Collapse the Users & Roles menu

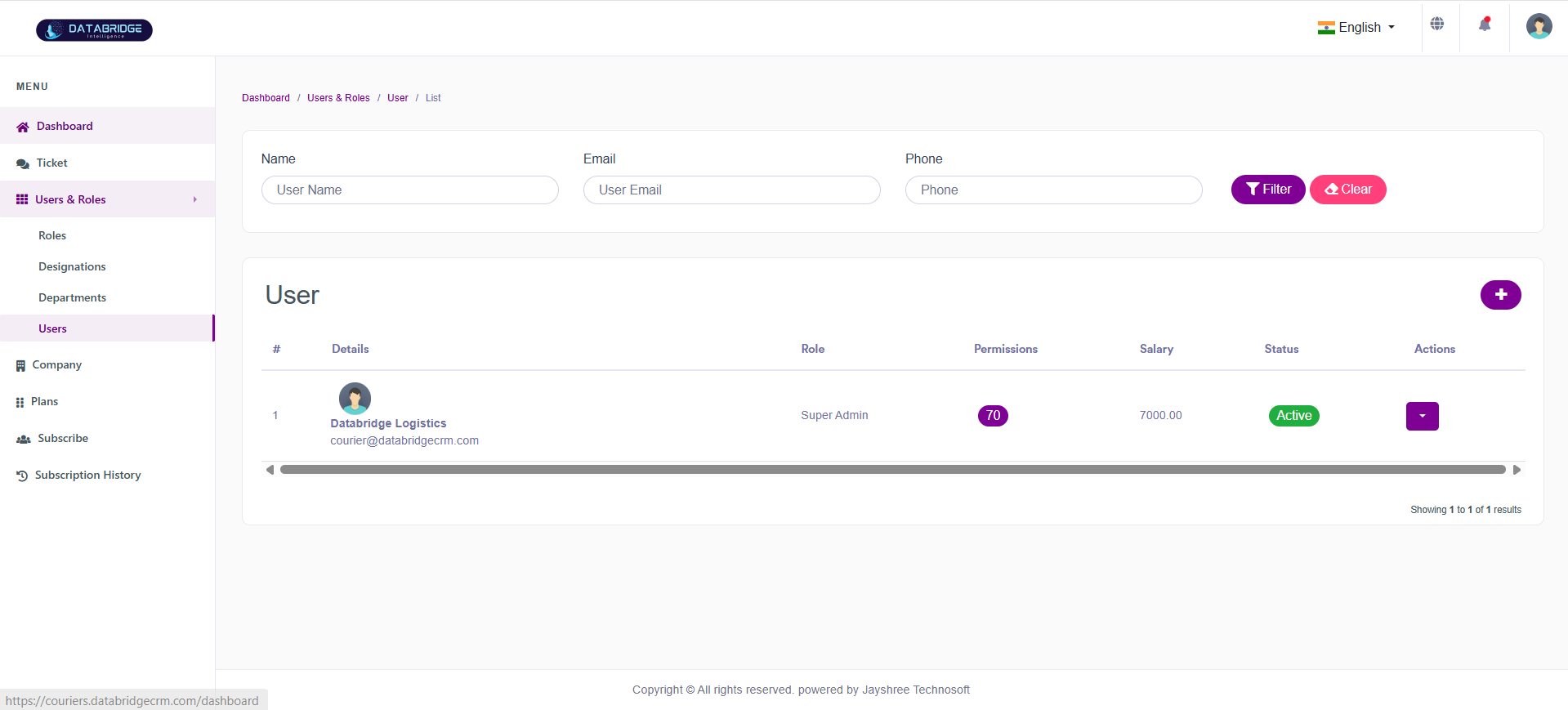click(x=107, y=199)
